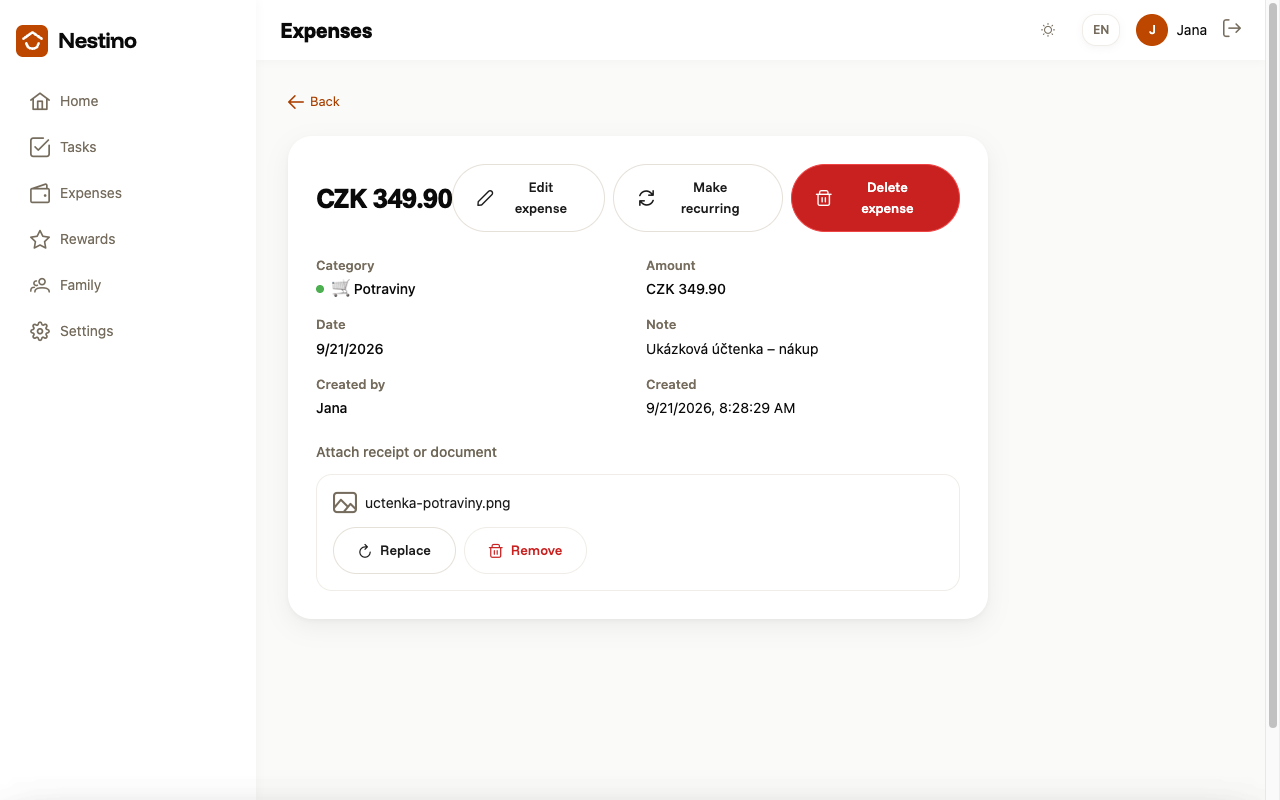Viewport: 1280px width, 800px height.
Task: Click the logout arrow icon
Action: coord(1232,29)
